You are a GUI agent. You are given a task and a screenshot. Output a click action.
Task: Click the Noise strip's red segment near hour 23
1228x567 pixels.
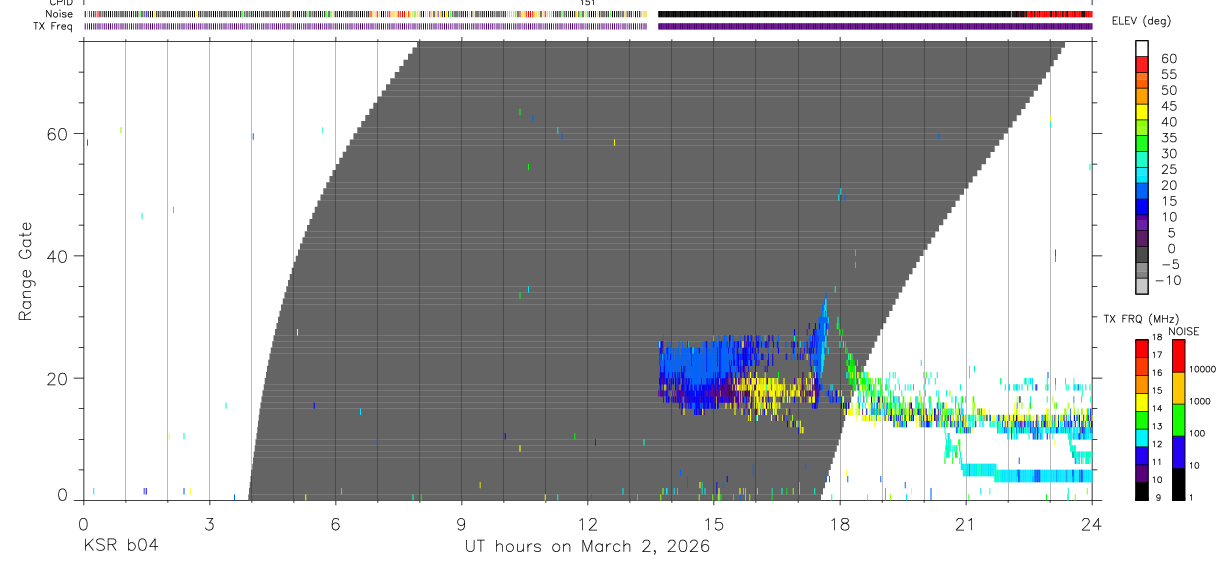1059,14
